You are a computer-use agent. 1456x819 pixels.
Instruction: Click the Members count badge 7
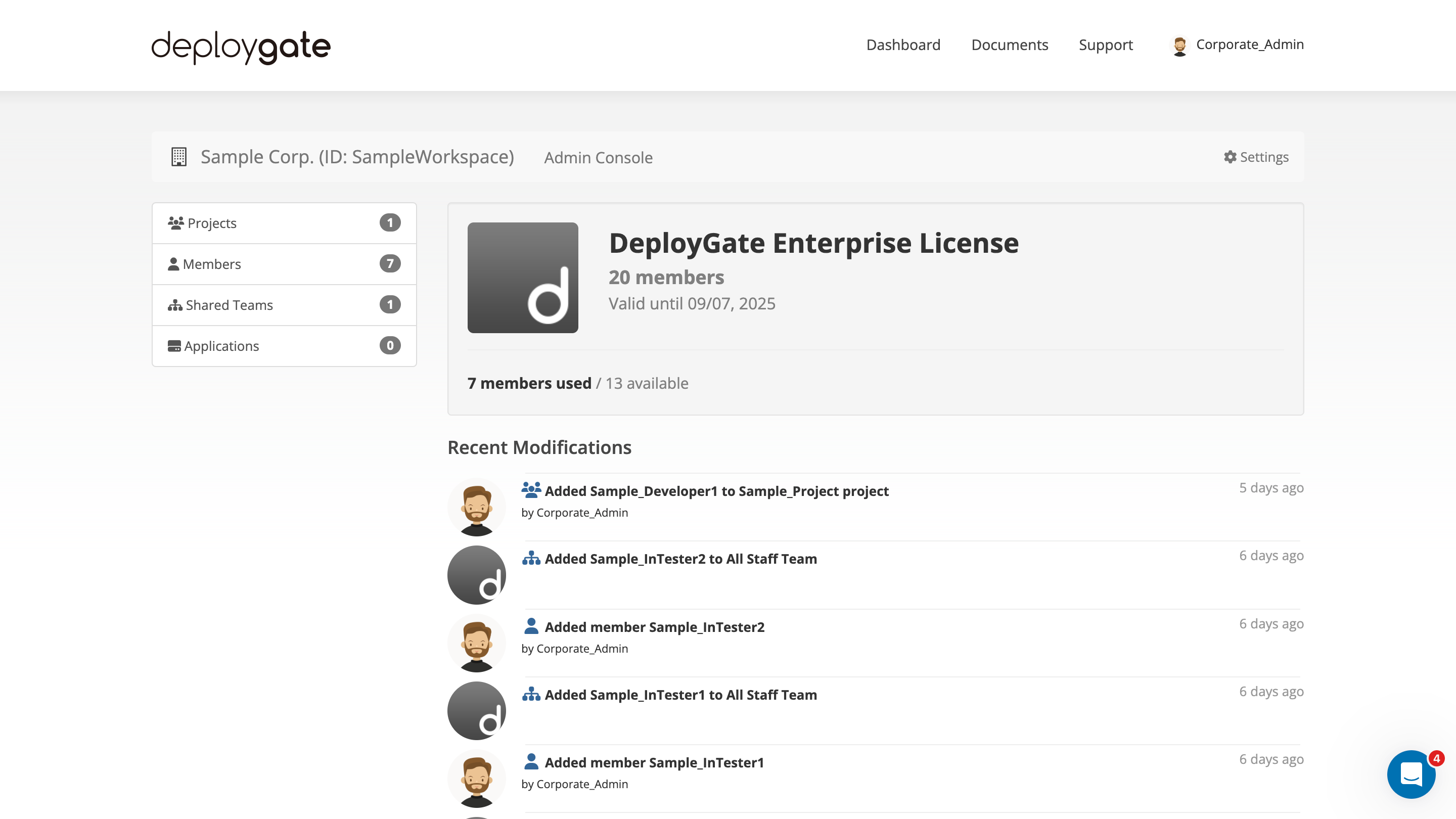(x=390, y=263)
